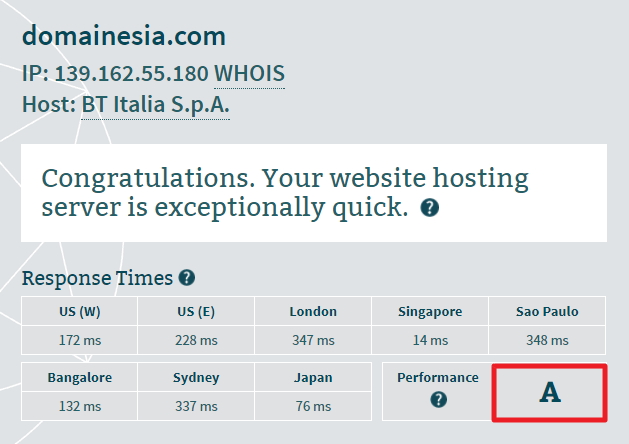Click help icon after 'exceptionally quick'
Viewport: 629px width, 444px height.
[x=430, y=208]
